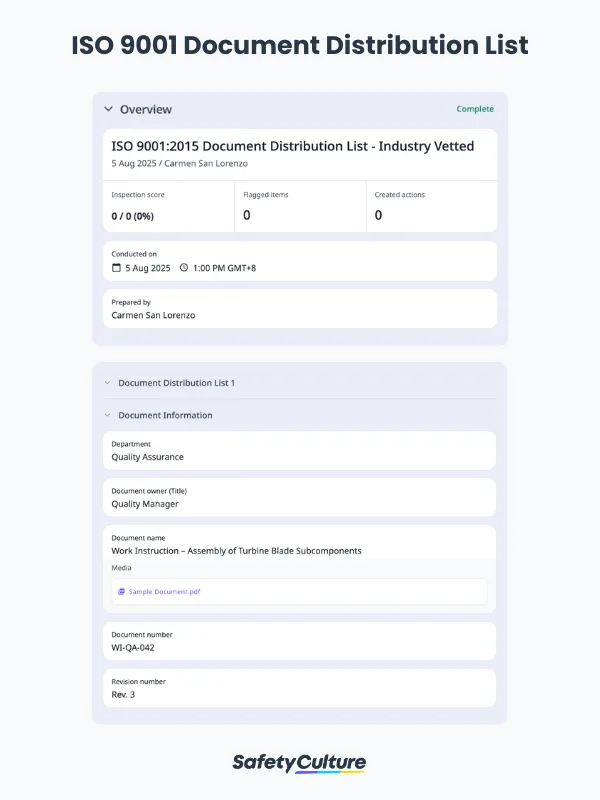Image resolution: width=600 pixels, height=800 pixels.
Task: Select the Overview section header
Action: (x=146, y=109)
